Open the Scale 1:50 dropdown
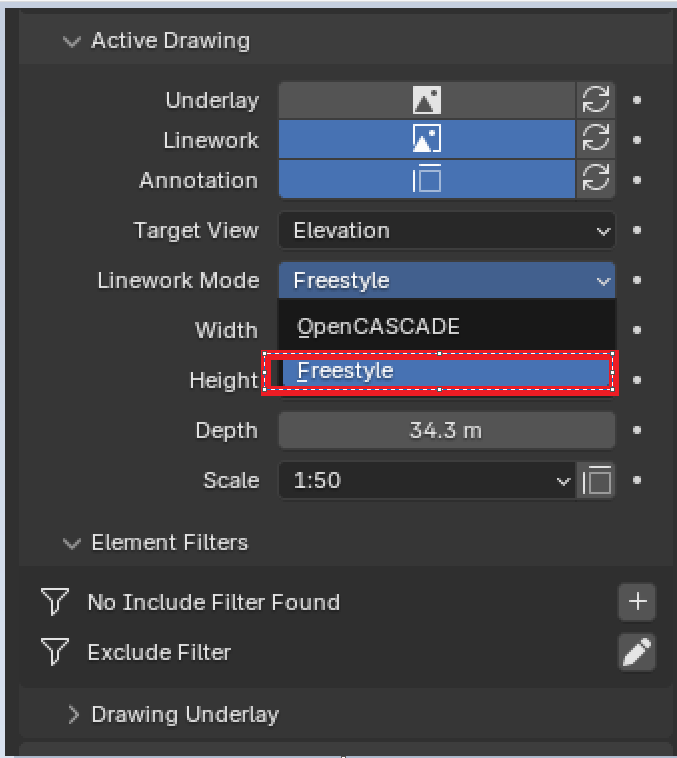The image size is (677, 758). point(427,481)
